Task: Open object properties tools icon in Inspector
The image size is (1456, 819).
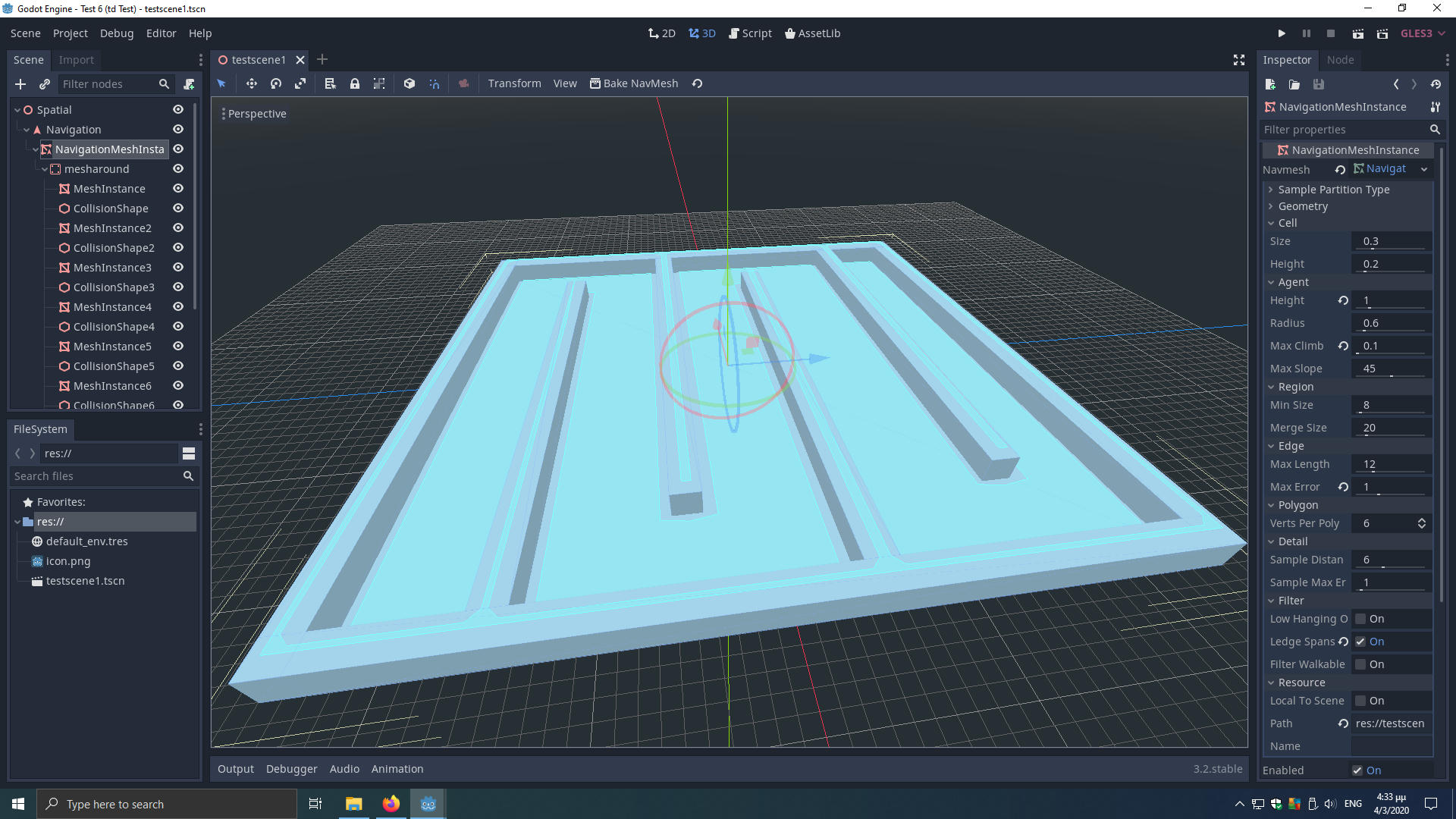Action: pos(1435,107)
